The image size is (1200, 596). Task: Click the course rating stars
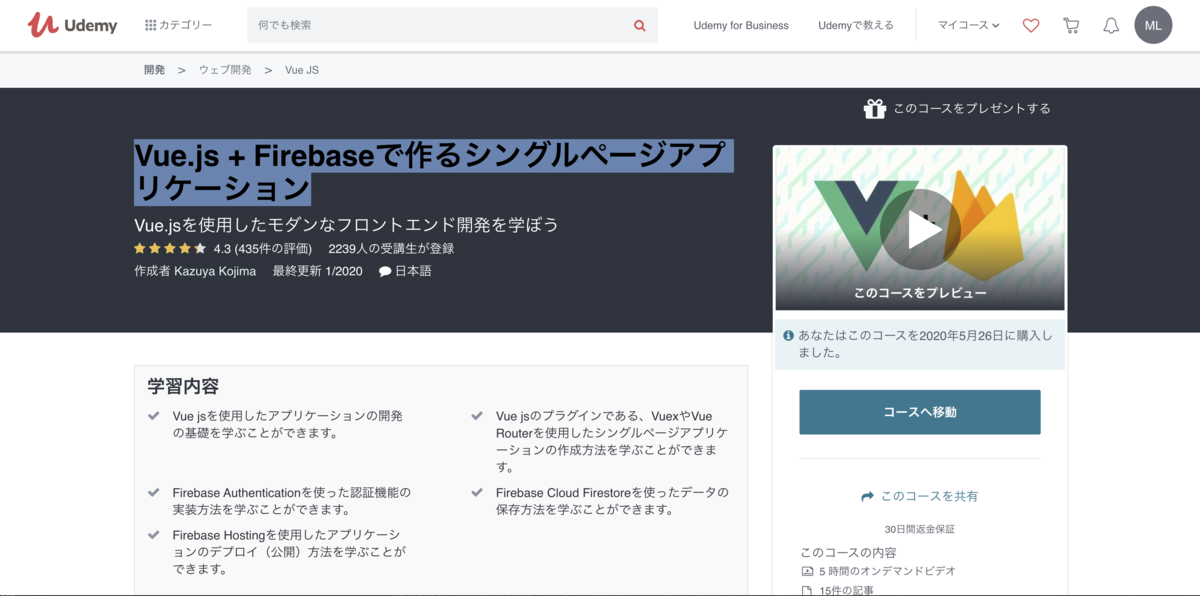(x=170, y=247)
